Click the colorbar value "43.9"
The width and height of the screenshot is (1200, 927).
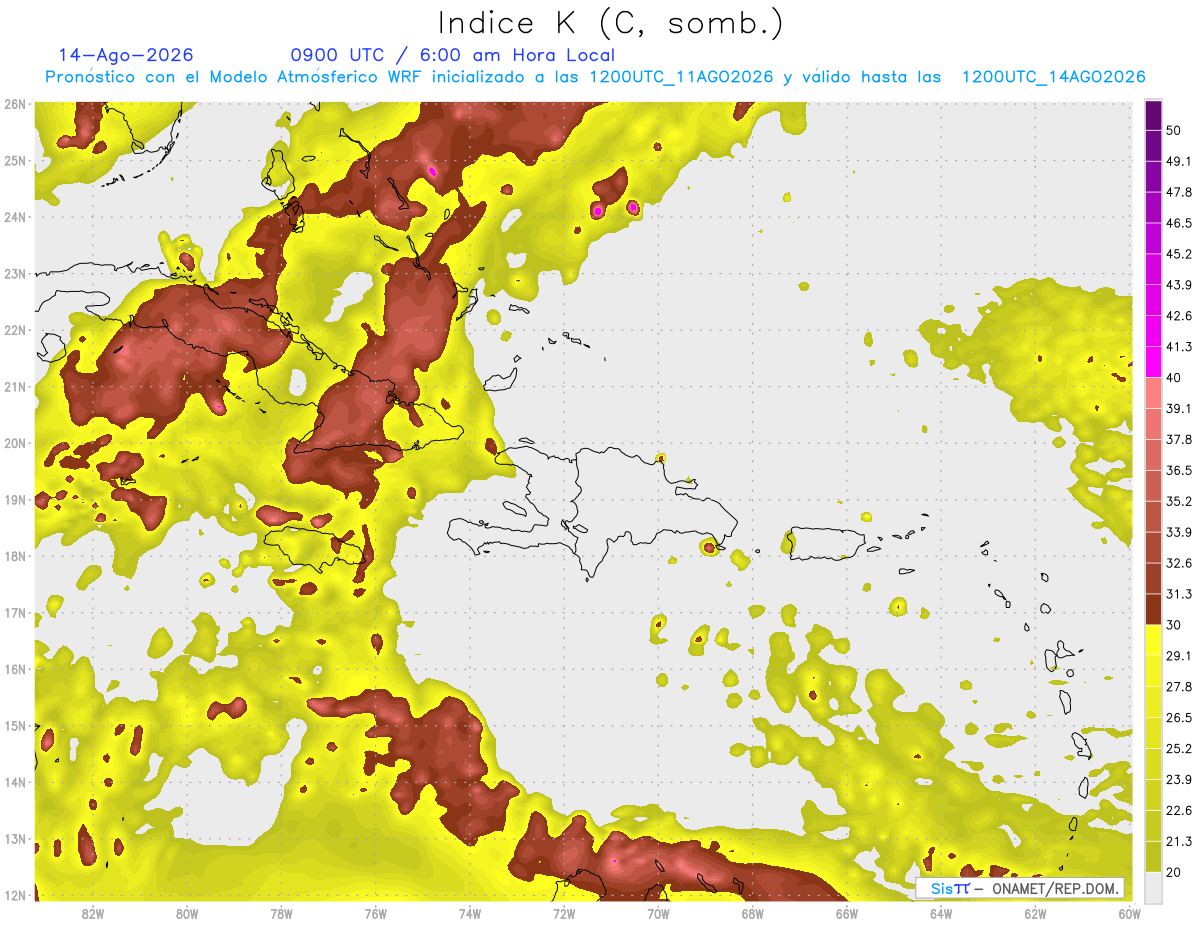click(x=1179, y=285)
